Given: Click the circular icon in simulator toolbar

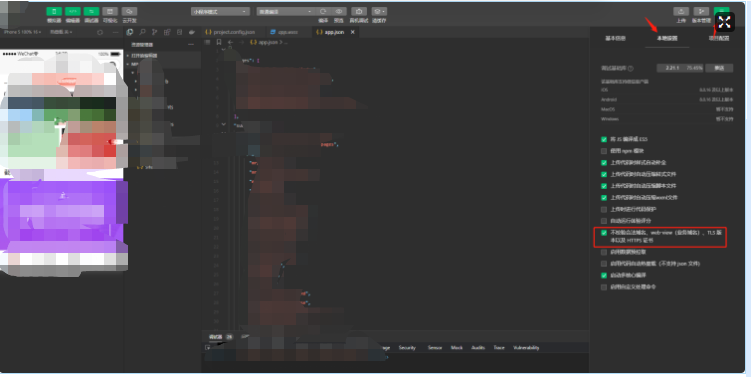Looking at the screenshot, I should [100, 32].
